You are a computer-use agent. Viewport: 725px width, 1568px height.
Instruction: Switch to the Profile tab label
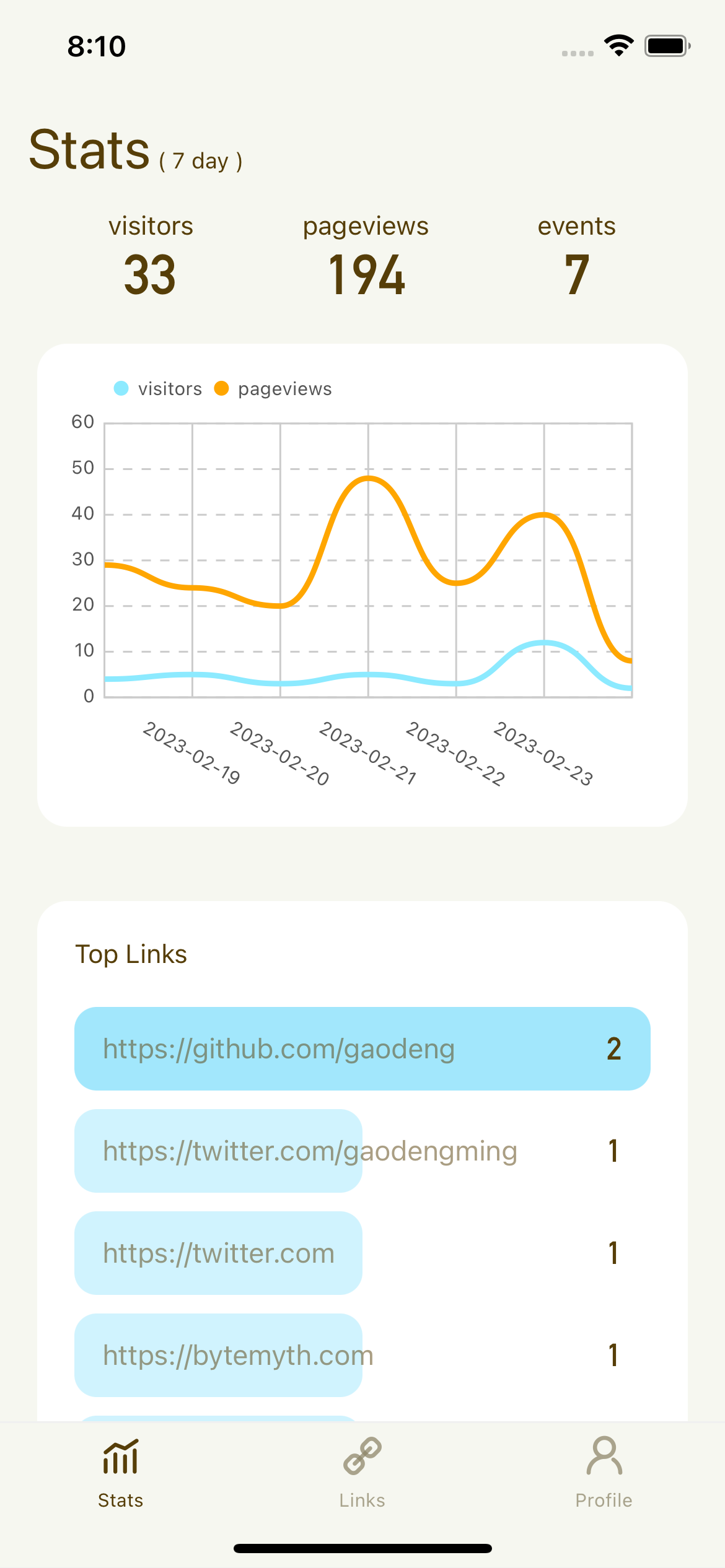click(x=604, y=1500)
